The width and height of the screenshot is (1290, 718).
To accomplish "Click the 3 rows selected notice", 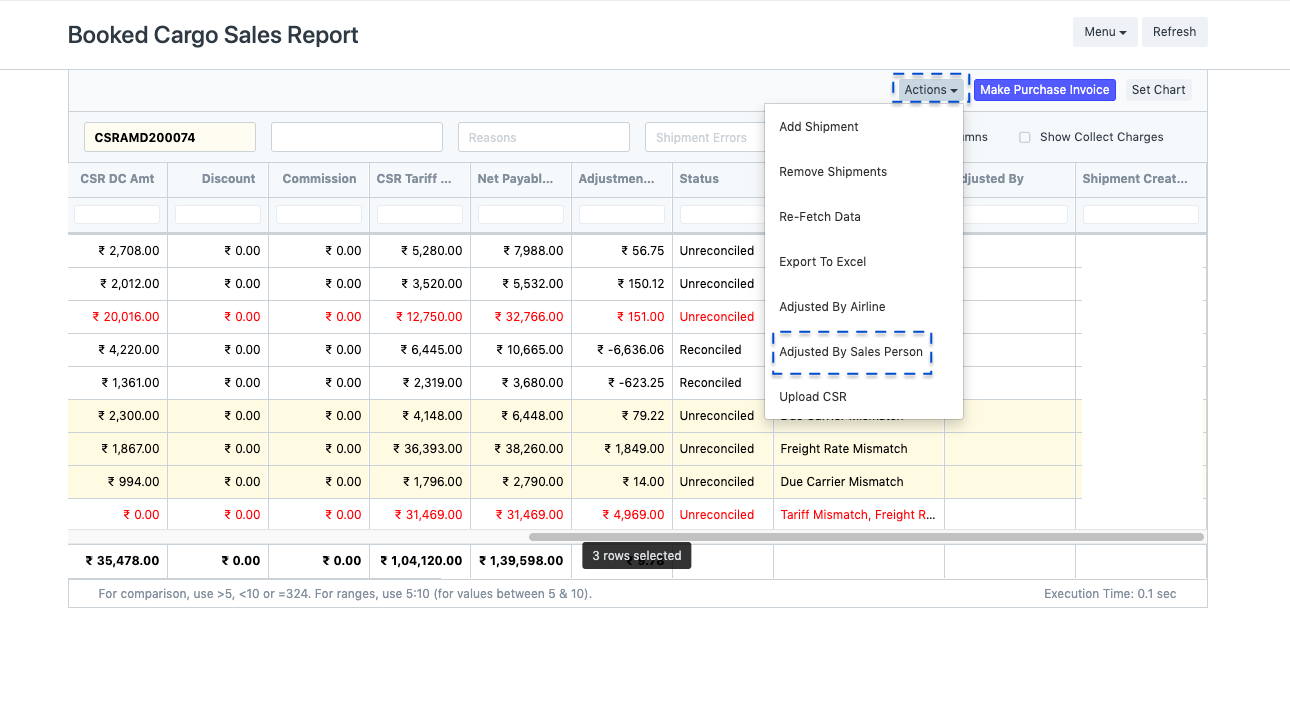I will pyautogui.click(x=637, y=556).
